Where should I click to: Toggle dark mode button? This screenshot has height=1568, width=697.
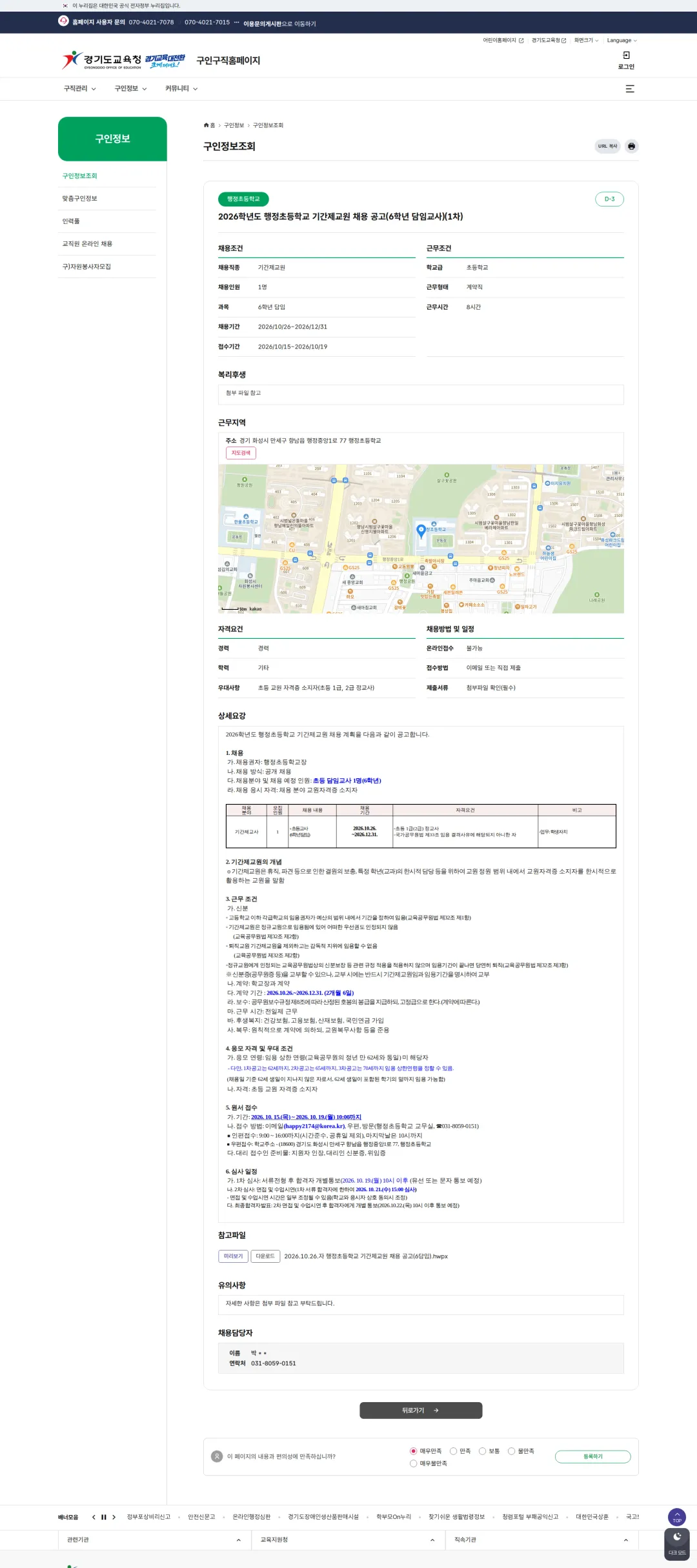[677, 1543]
